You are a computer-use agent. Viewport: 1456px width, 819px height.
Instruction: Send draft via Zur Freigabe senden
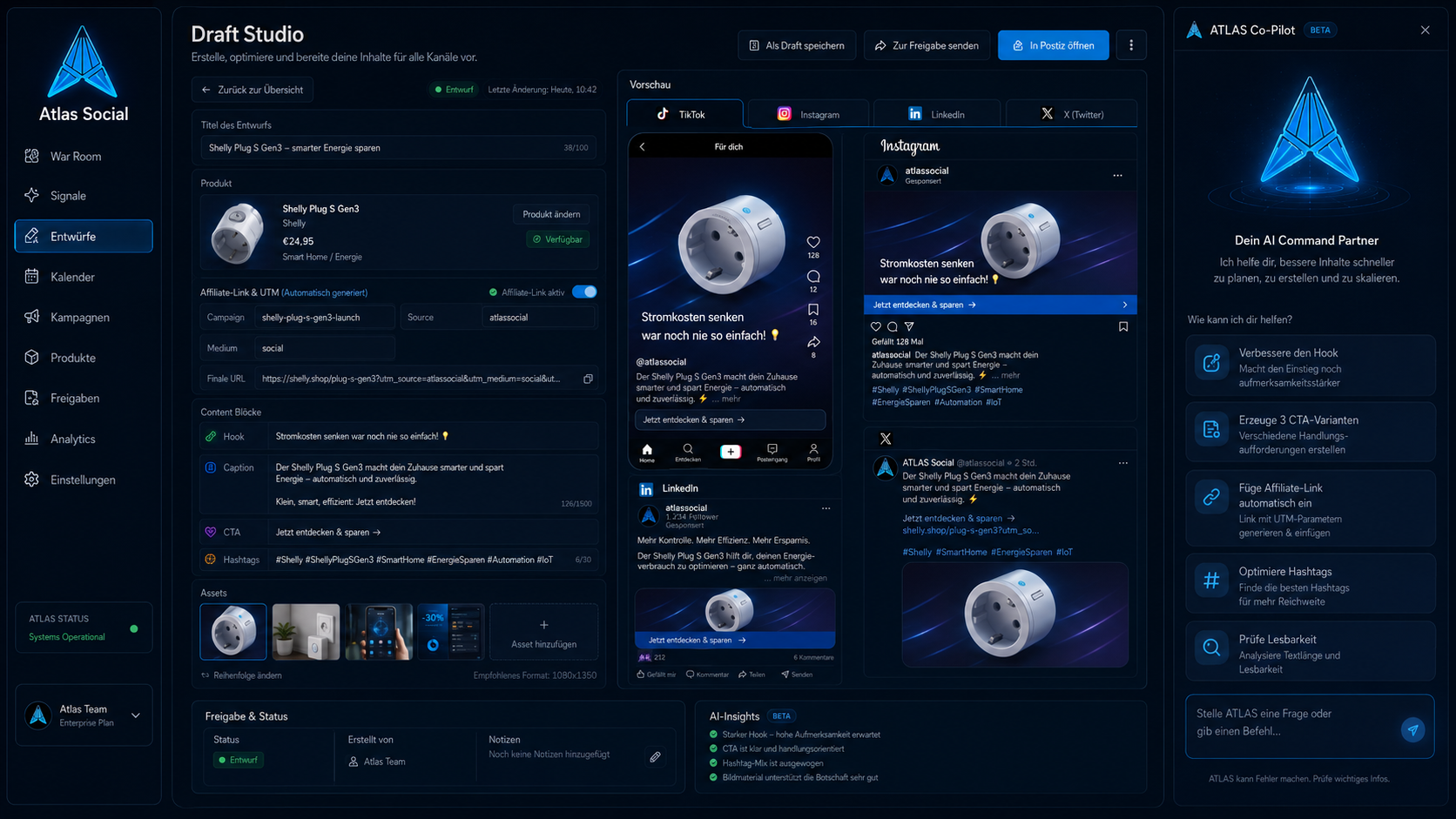click(x=927, y=45)
